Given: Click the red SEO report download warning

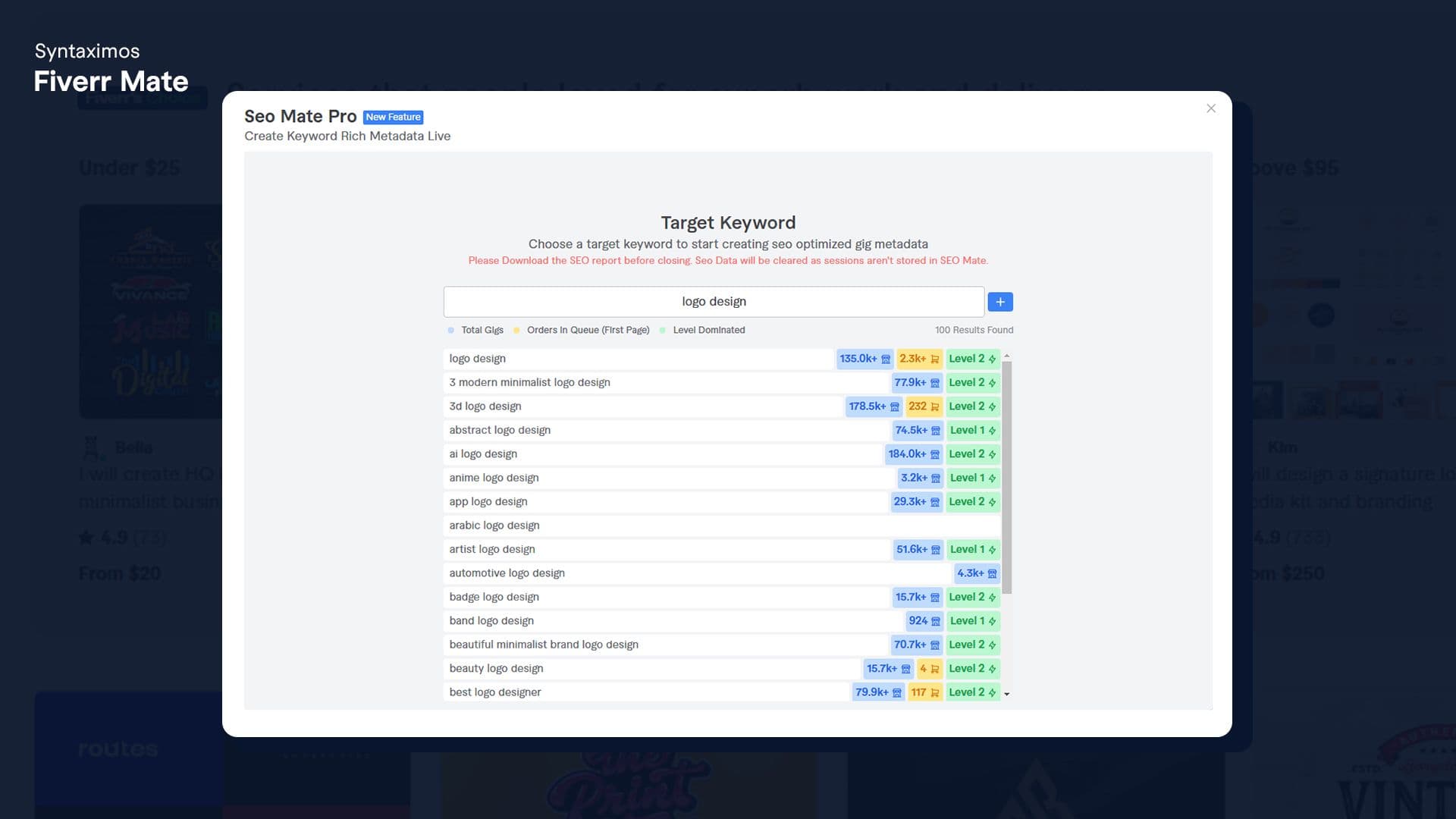Looking at the screenshot, I should click(728, 260).
